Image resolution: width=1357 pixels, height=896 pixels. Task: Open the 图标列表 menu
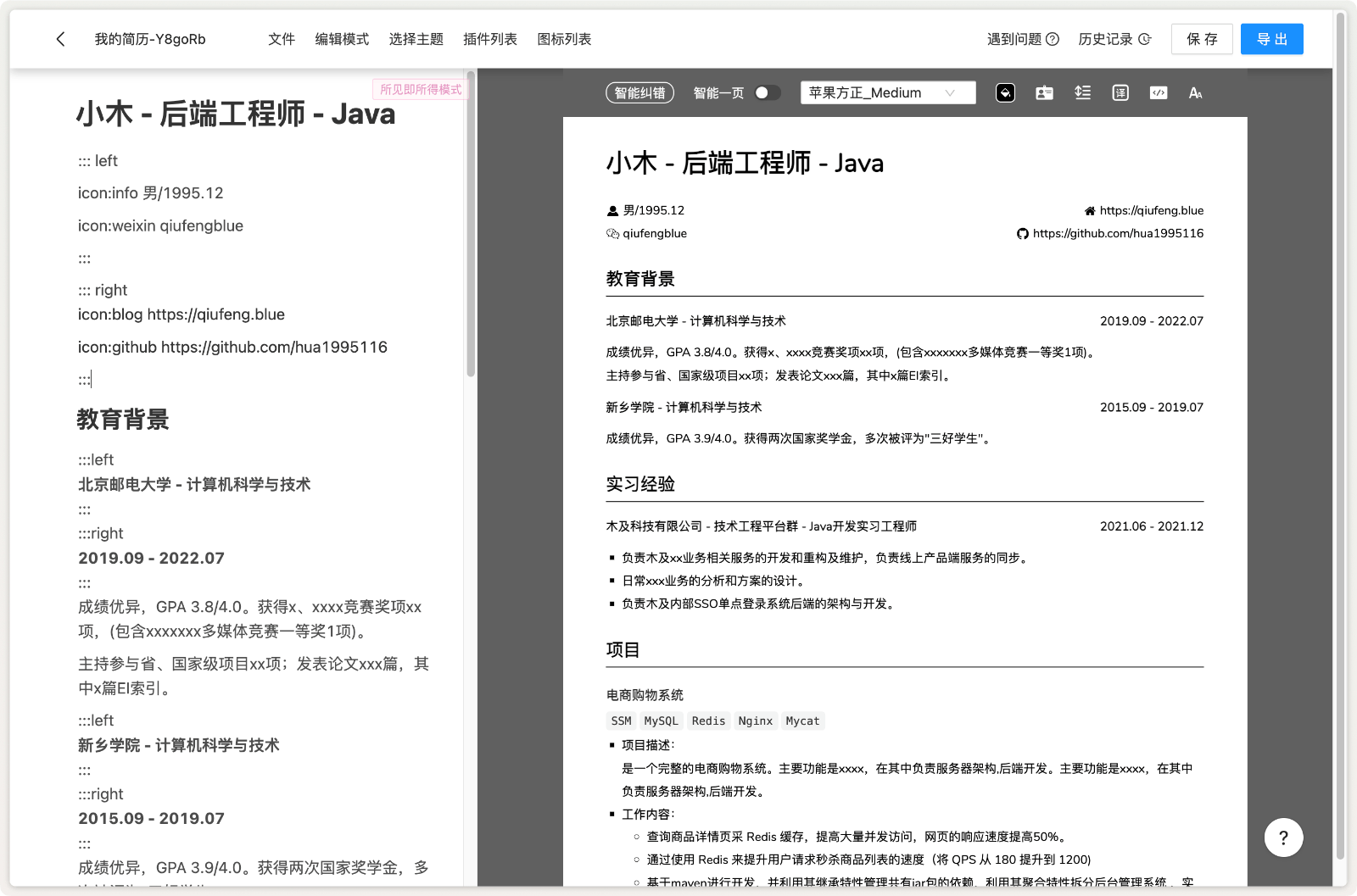tap(564, 39)
